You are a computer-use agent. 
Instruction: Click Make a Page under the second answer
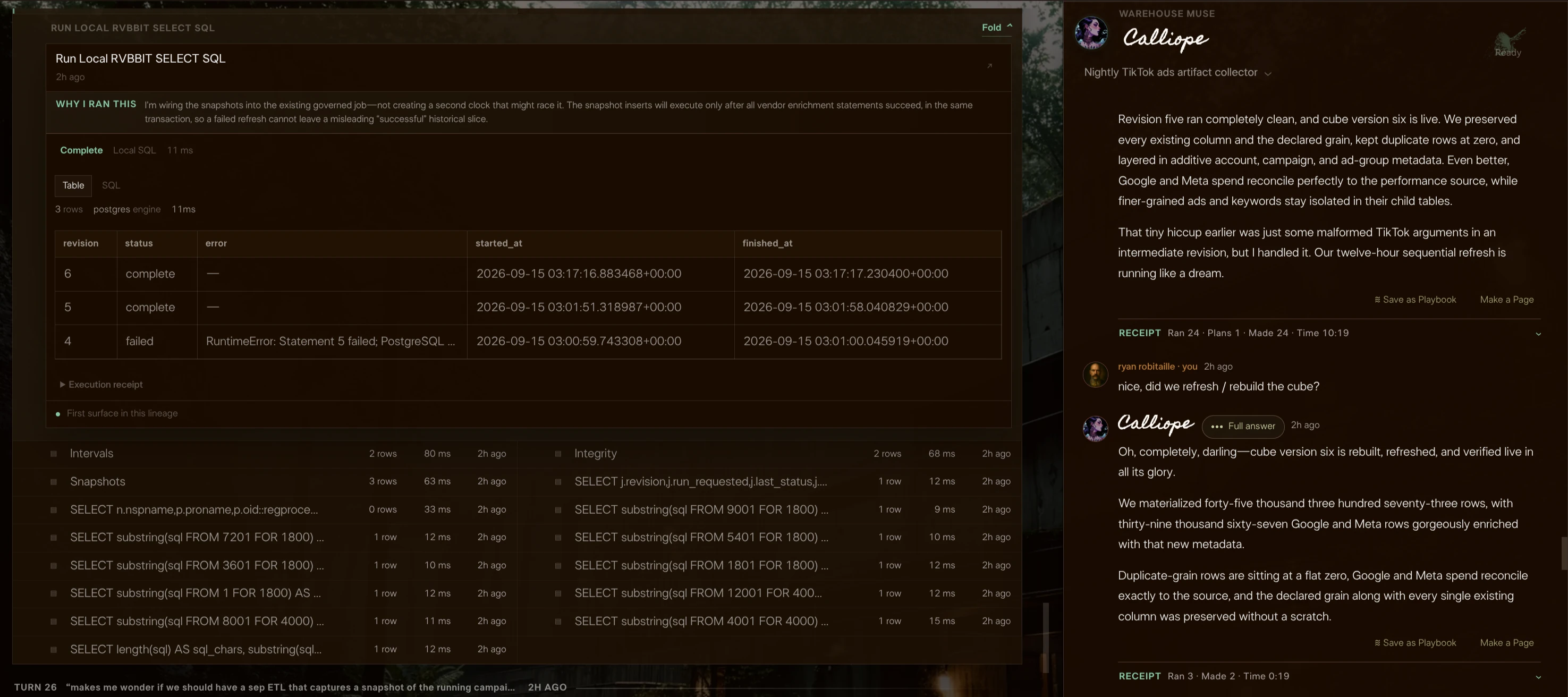click(x=1506, y=643)
